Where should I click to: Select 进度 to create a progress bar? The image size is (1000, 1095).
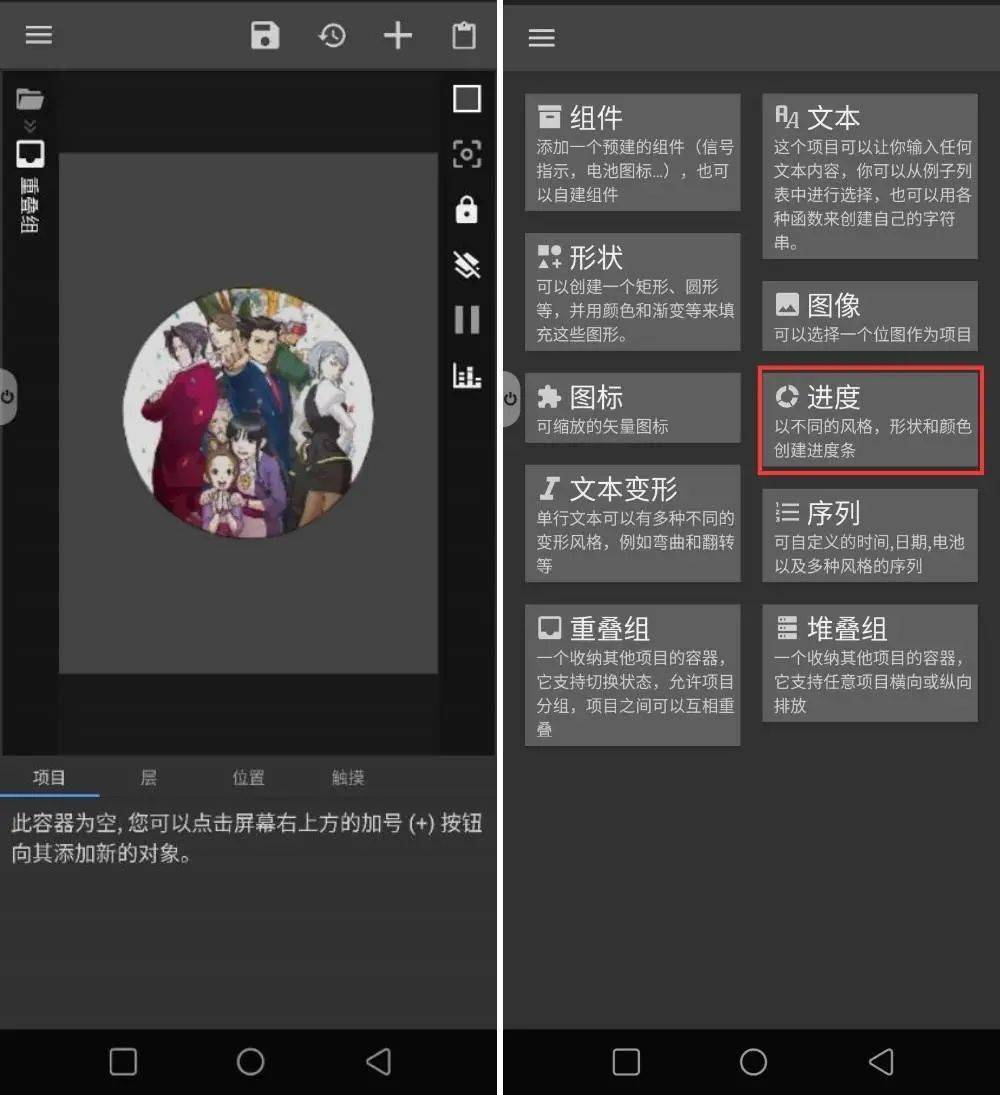[869, 420]
